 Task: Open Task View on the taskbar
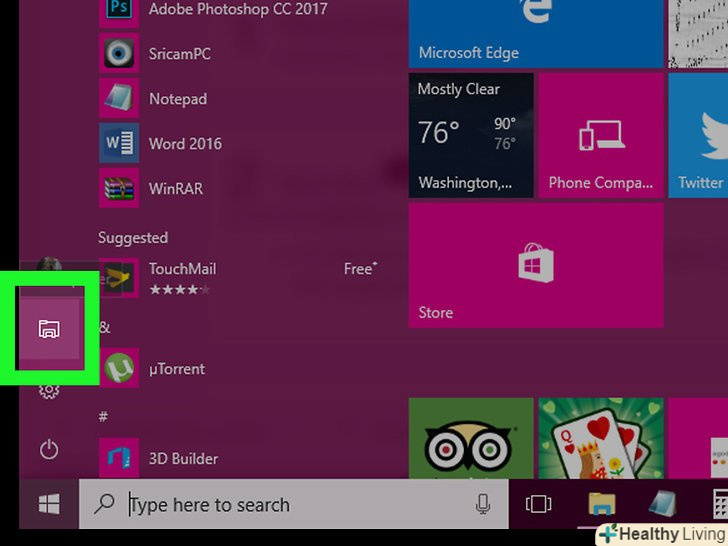538,504
